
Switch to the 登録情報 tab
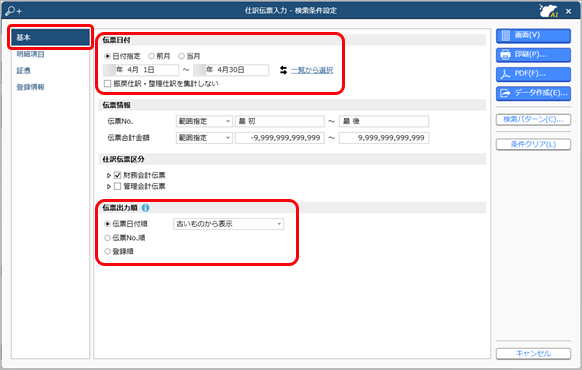point(30,87)
